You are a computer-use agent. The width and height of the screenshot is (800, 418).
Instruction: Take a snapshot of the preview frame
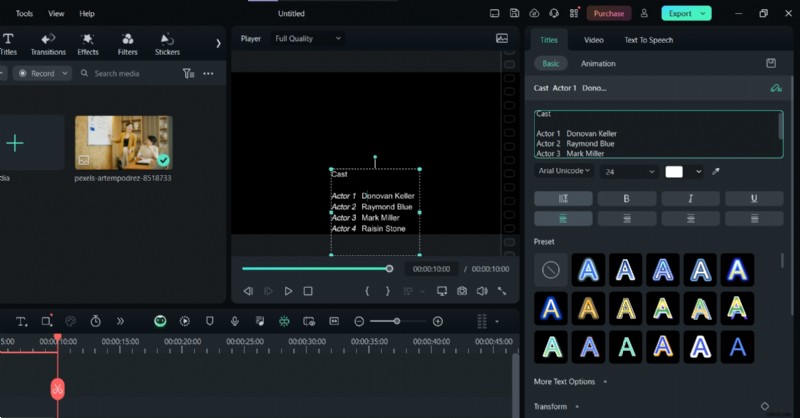point(461,291)
